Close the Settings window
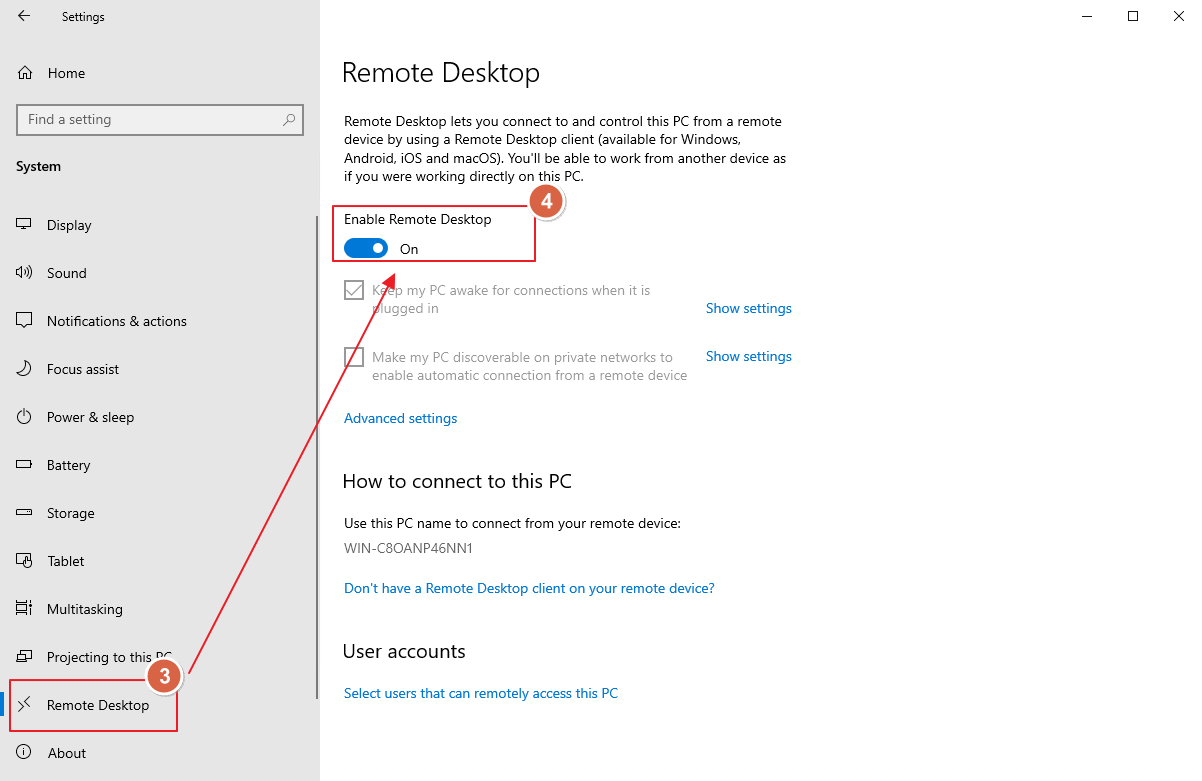This screenshot has height=781, width=1202. (x=1179, y=16)
